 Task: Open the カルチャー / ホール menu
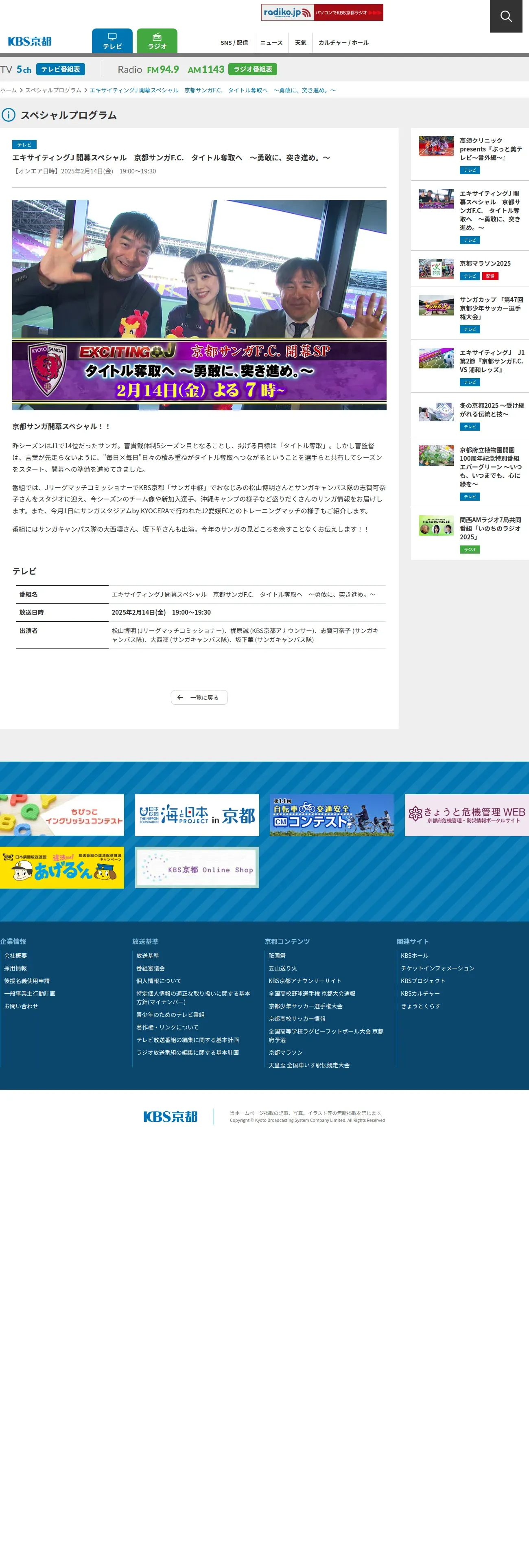[x=343, y=43]
